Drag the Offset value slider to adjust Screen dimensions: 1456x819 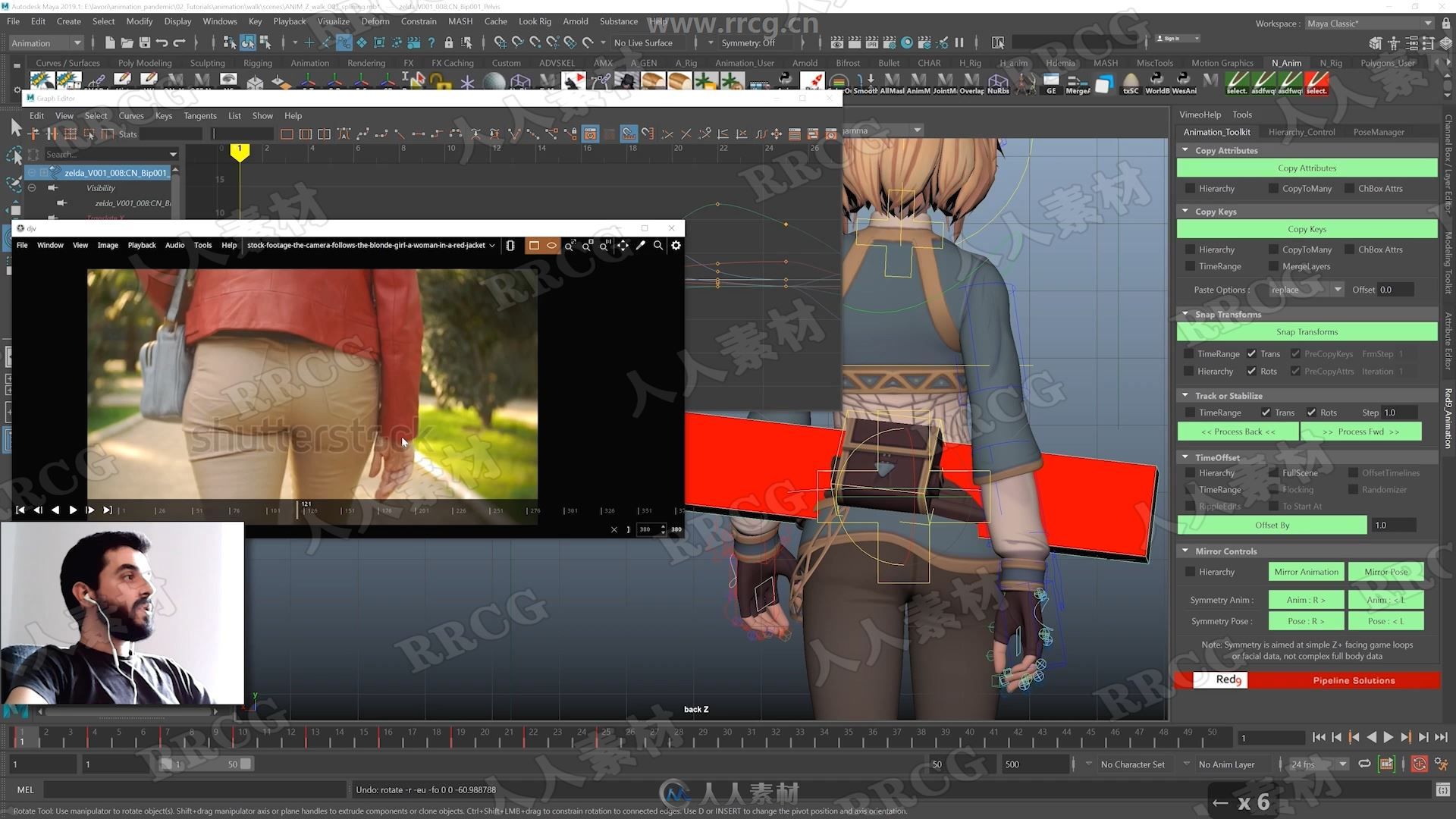1400,289
